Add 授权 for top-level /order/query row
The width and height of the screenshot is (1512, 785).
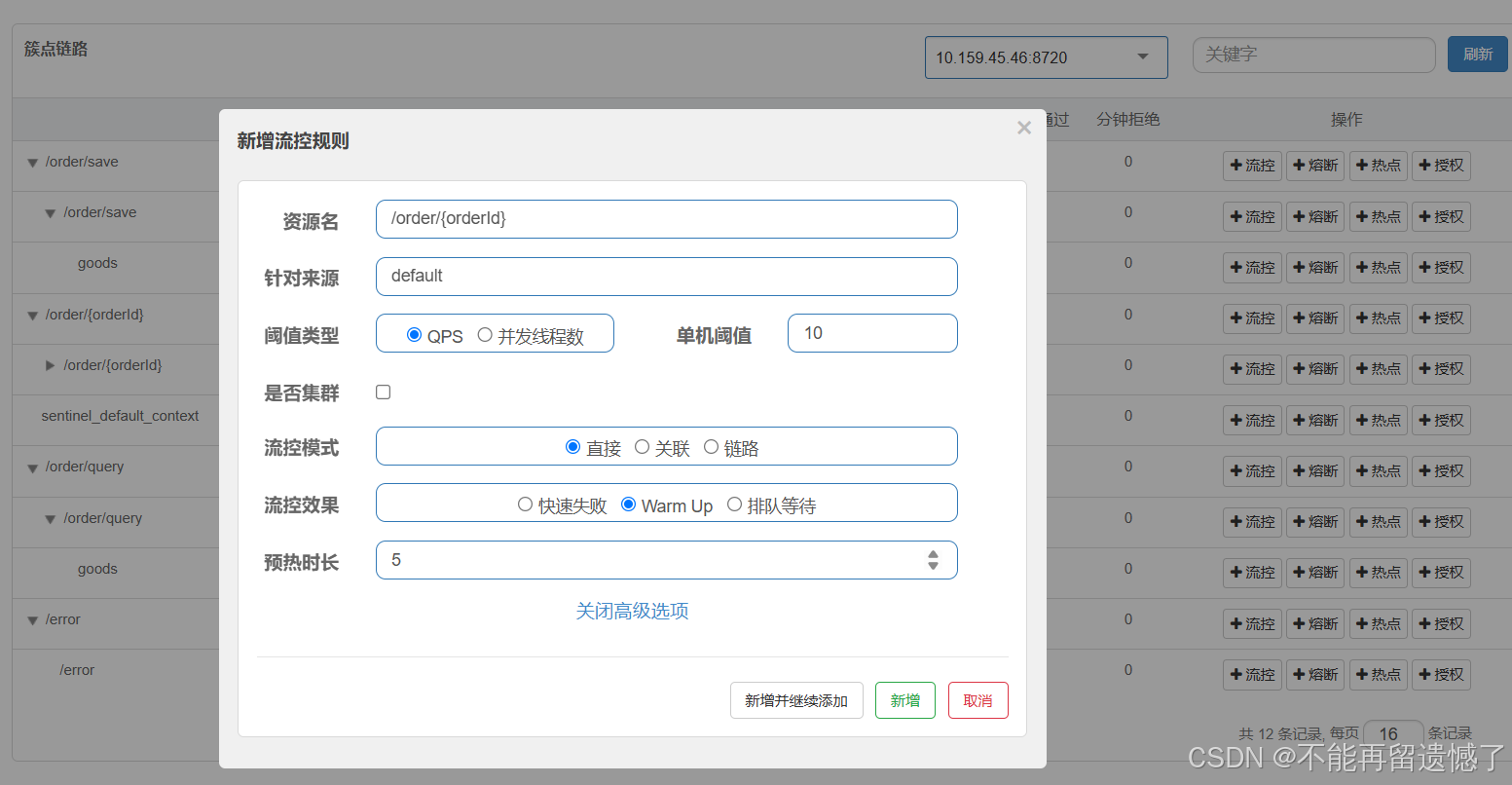(x=1442, y=470)
